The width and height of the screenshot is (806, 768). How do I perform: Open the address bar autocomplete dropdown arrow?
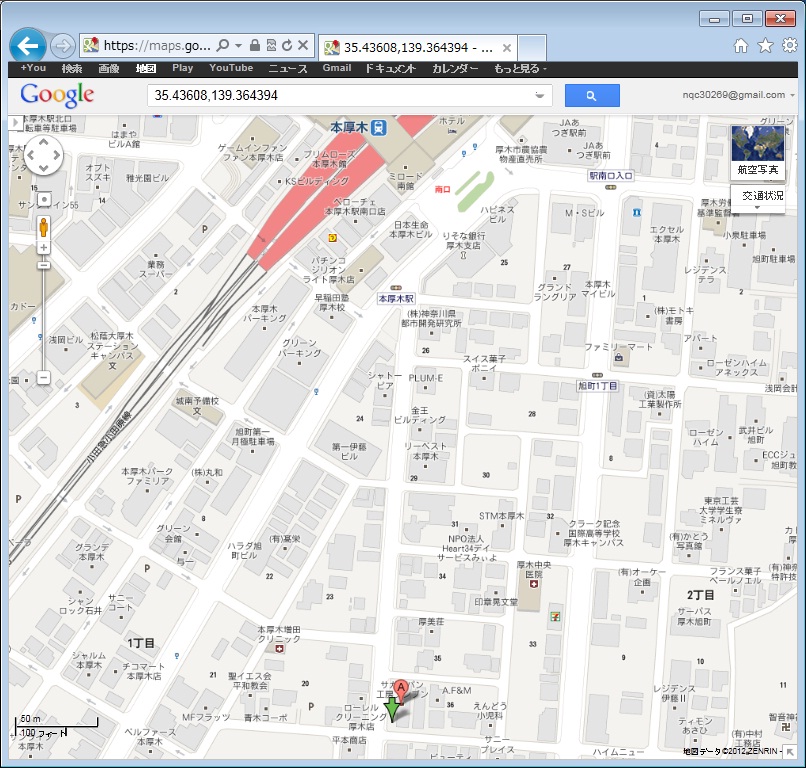tap(239, 46)
